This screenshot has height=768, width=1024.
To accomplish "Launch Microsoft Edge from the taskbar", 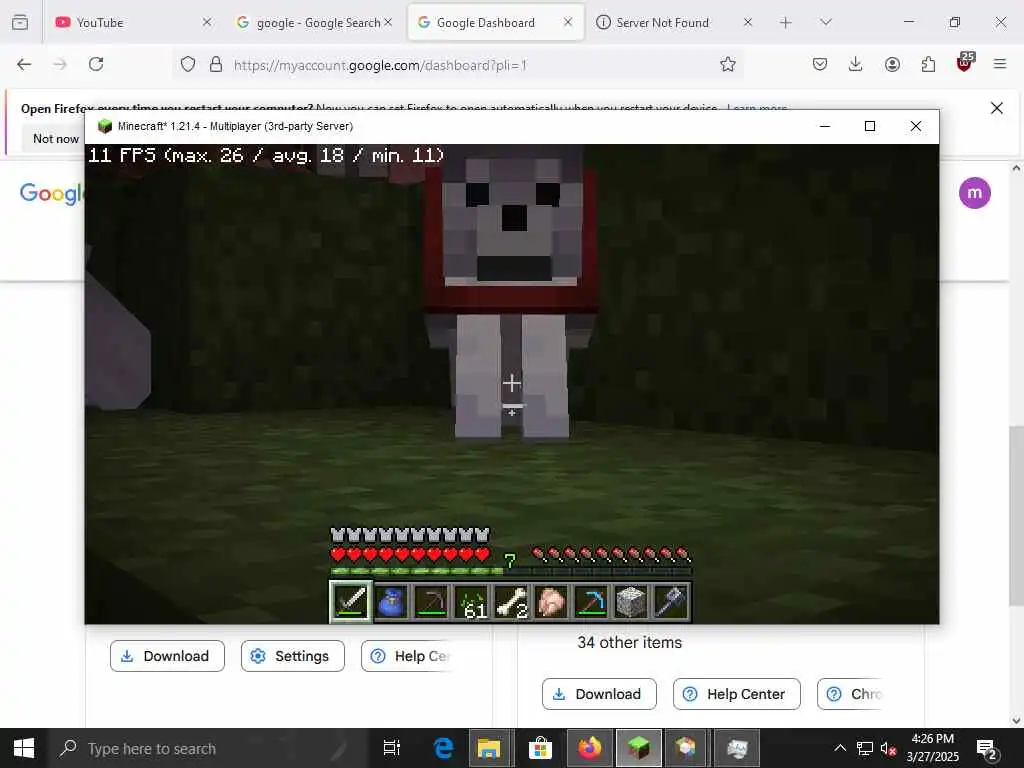I will (x=443, y=748).
